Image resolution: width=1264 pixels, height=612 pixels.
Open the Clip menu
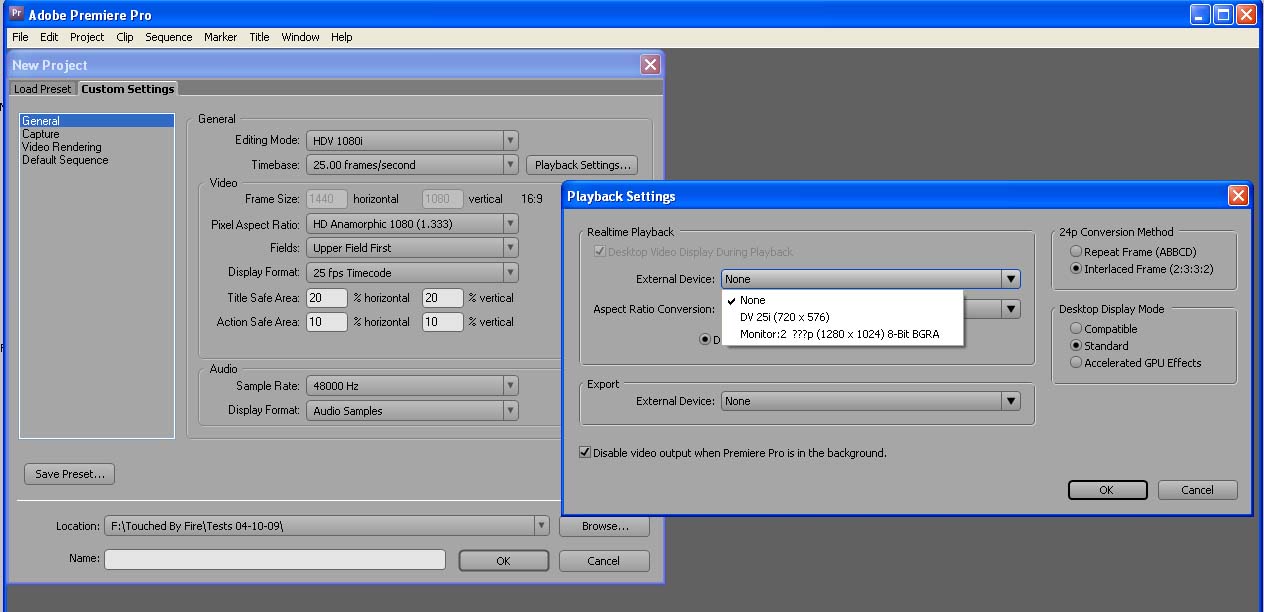tap(125, 37)
